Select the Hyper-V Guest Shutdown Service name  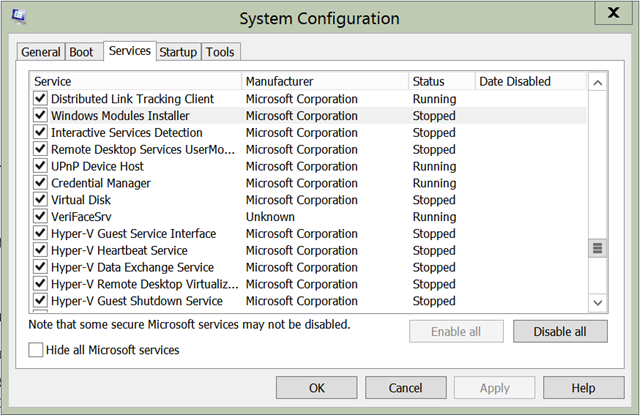pos(137,301)
